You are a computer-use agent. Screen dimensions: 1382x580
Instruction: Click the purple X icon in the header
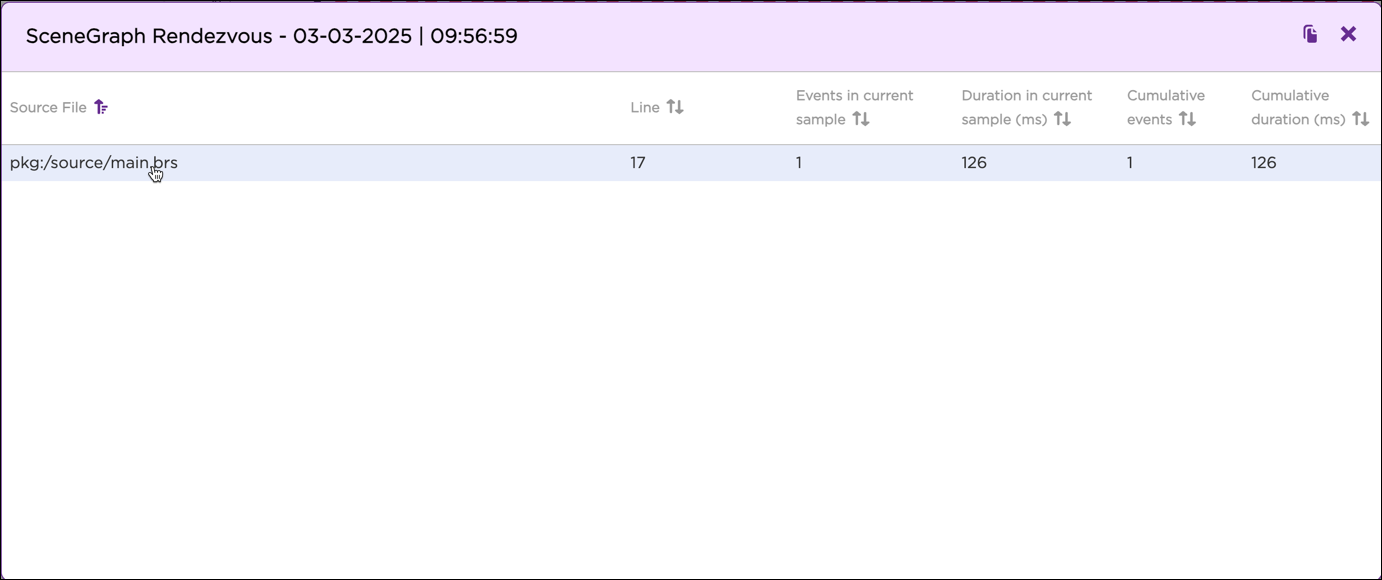click(x=1348, y=33)
